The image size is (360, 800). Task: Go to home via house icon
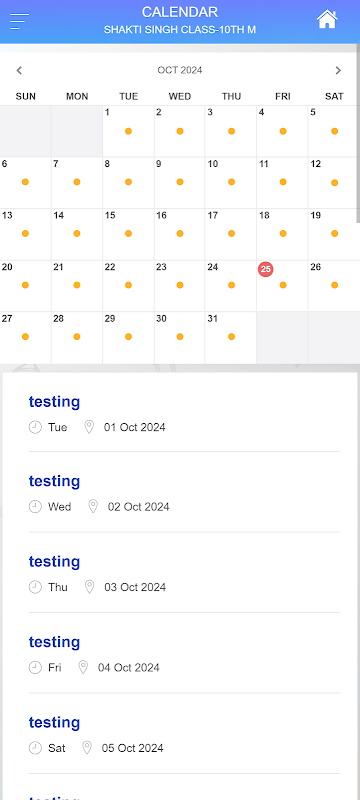tap(327, 19)
